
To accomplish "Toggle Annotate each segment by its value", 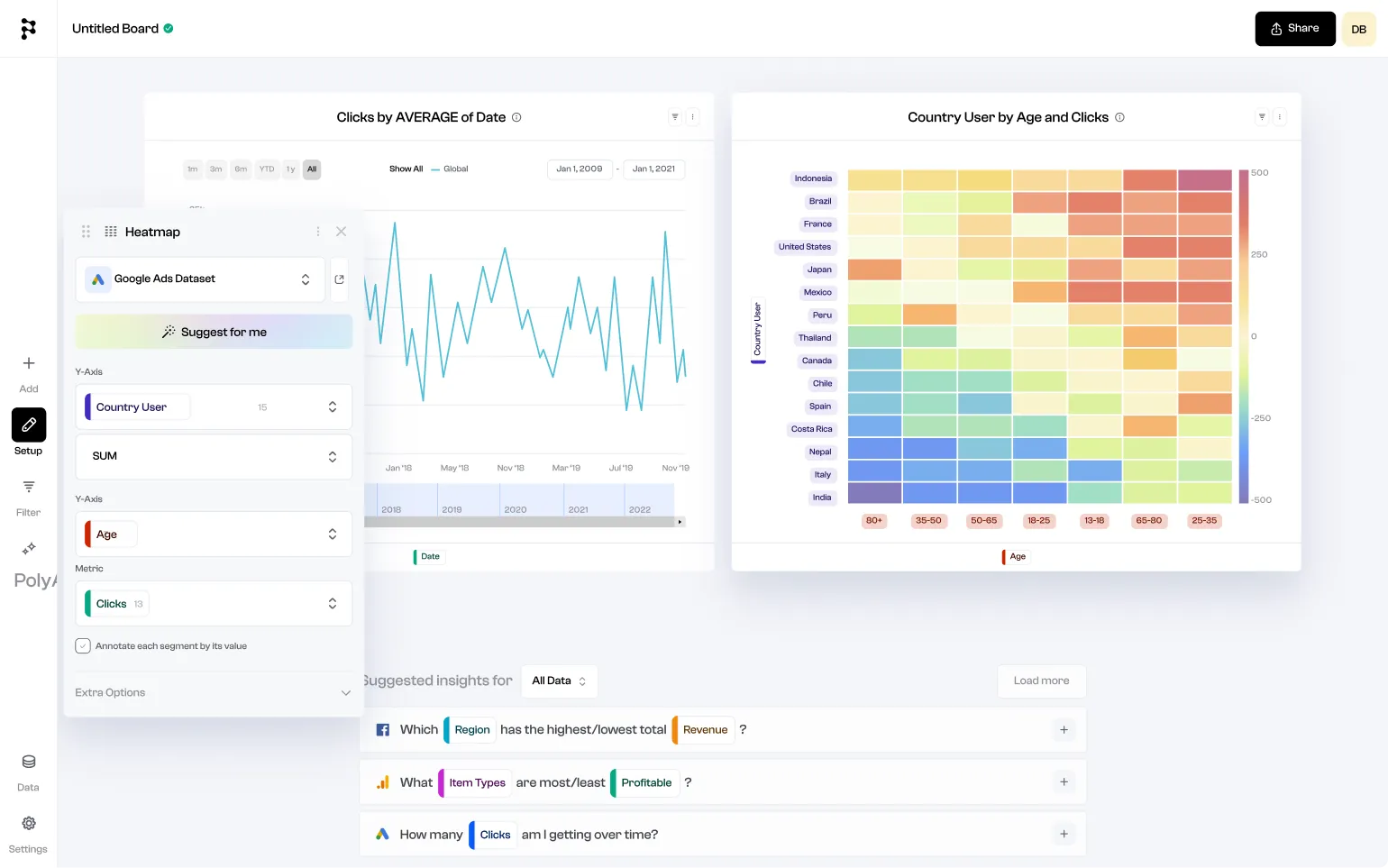I will [82, 645].
